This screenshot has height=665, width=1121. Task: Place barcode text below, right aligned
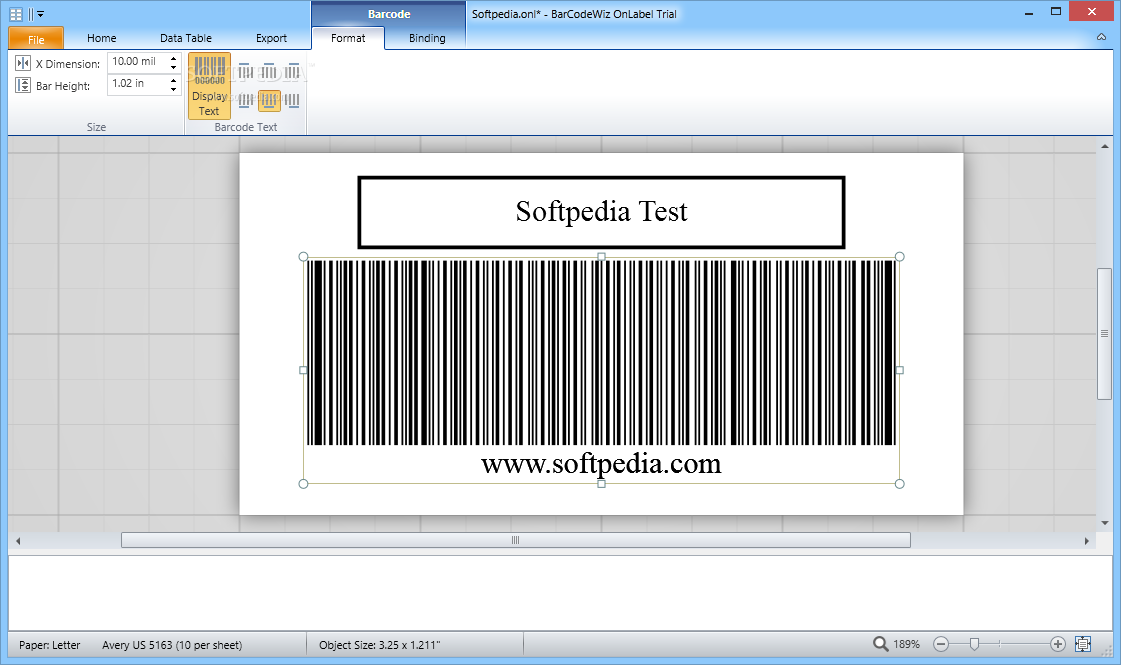click(292, 101)
